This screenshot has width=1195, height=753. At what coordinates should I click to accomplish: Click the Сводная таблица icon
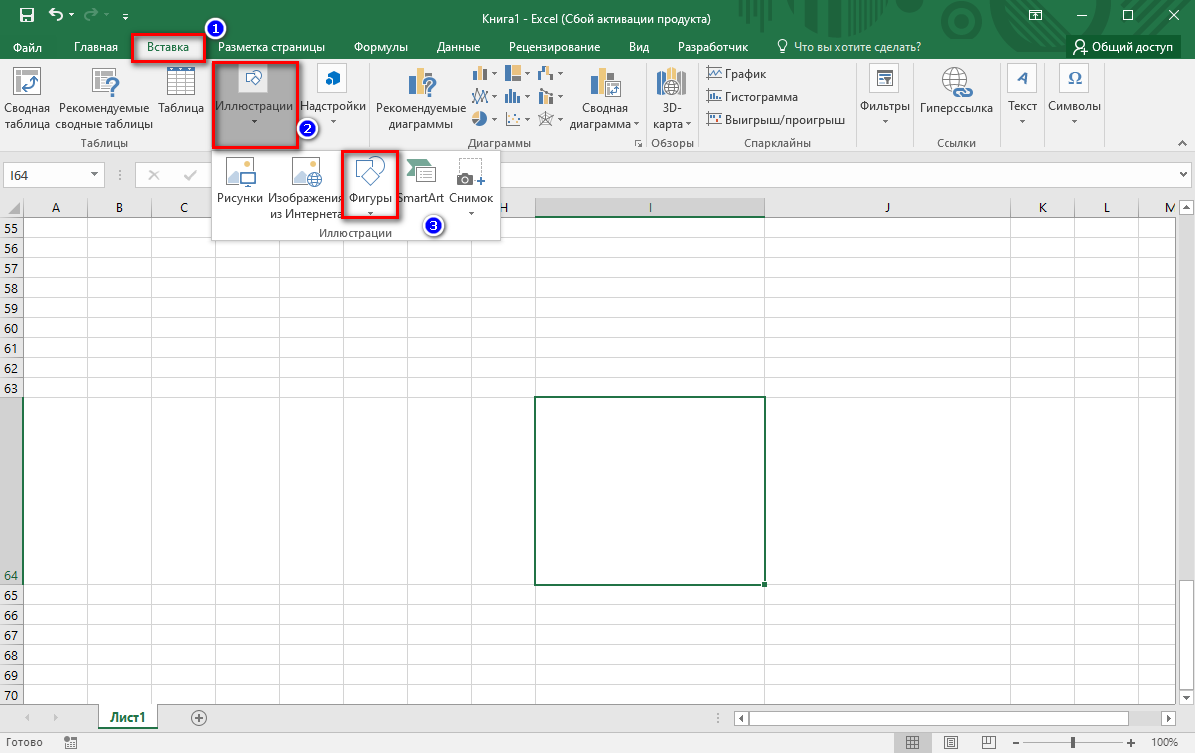(27, 82)
